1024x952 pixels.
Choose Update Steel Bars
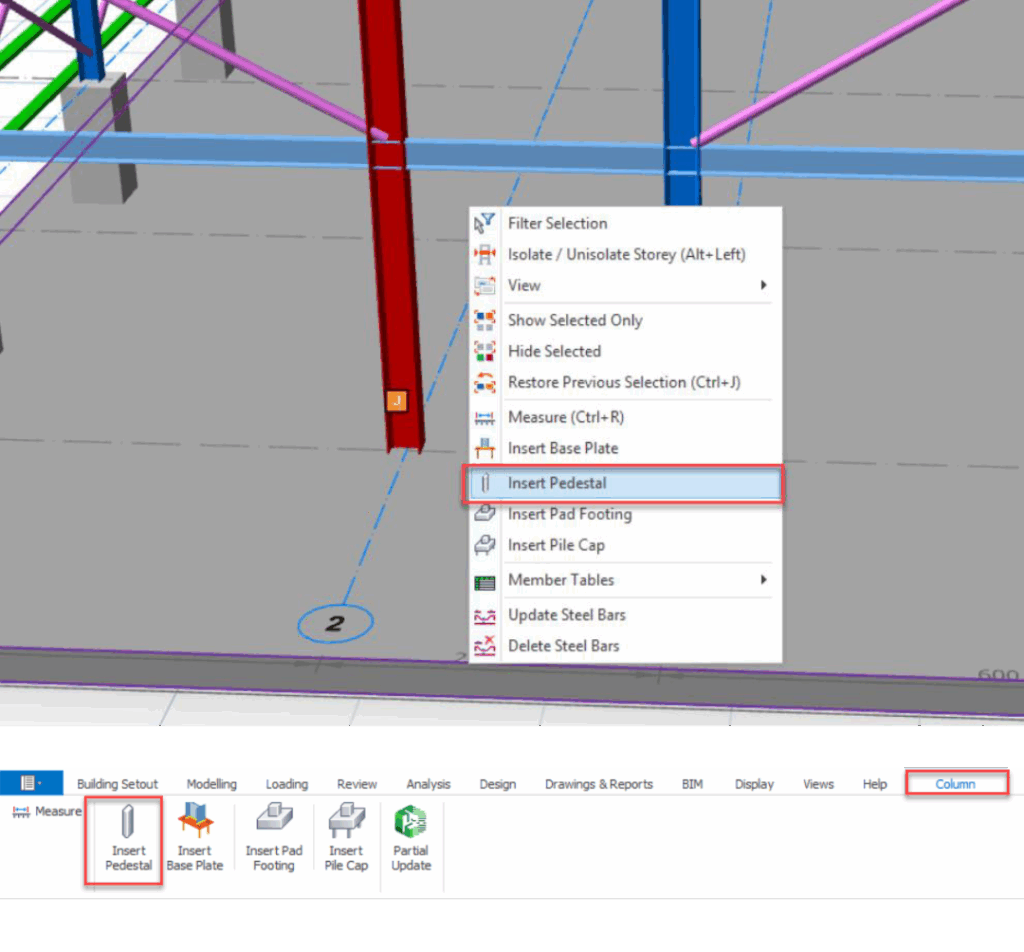(566, 615)
